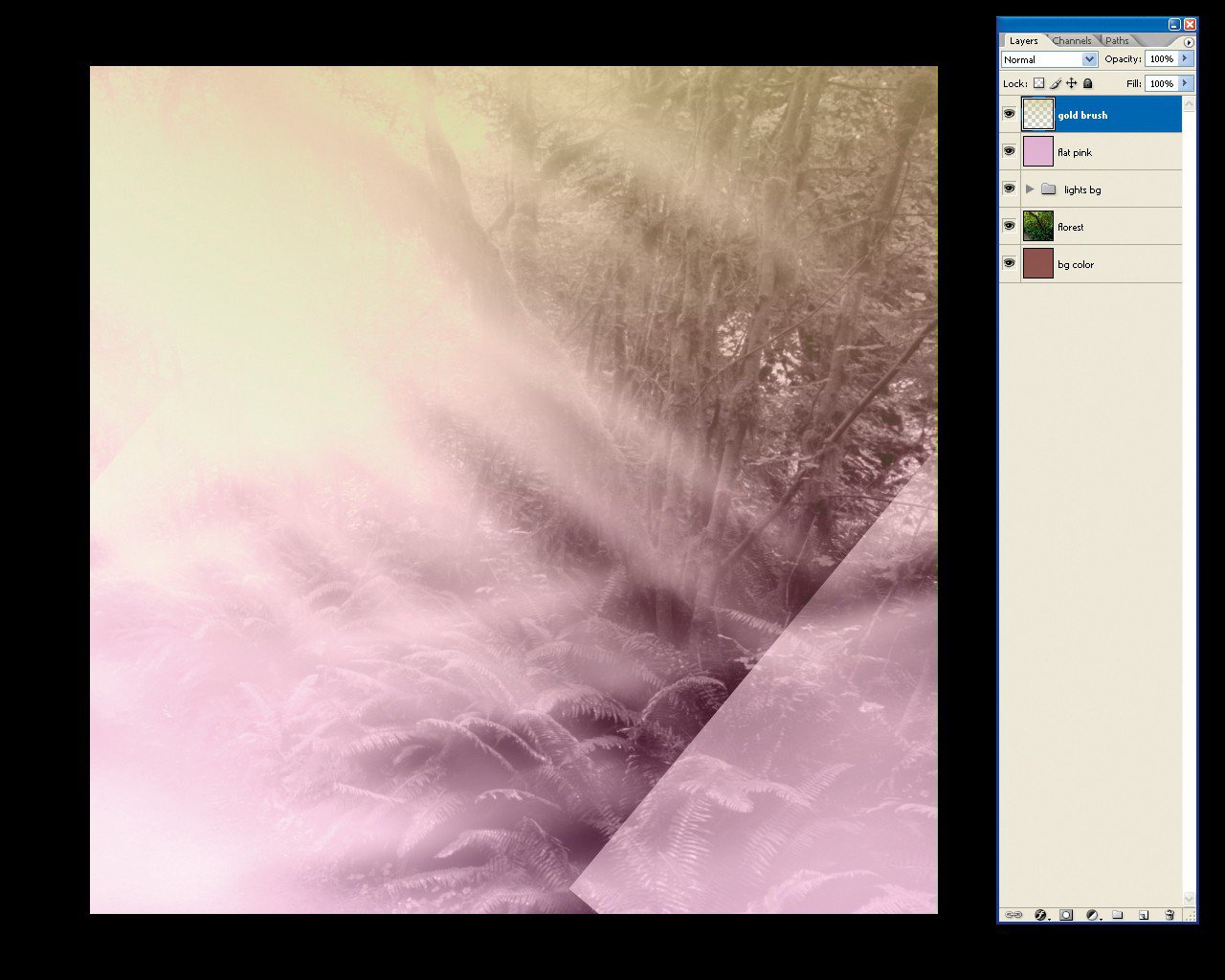The image size is (1225, 980).
Task: Expand the lights bg group
Action: pyautogui.click(x=1030, y=189)
